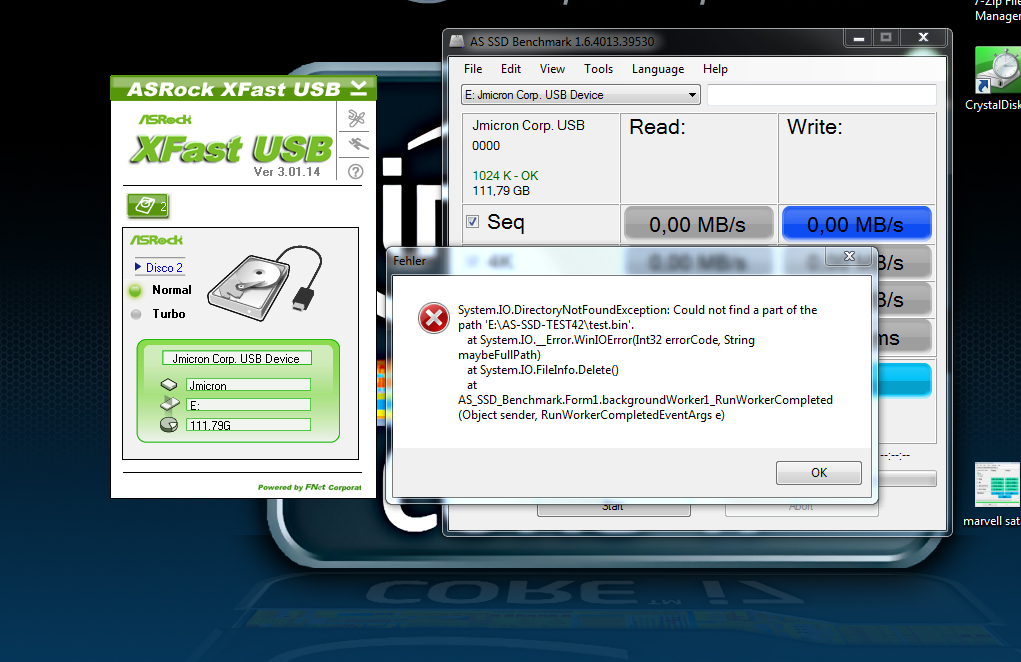The height and width of the screenshot is (662, 1021).
Task: Select Normal mode radio button
Action: click(136, 290)
